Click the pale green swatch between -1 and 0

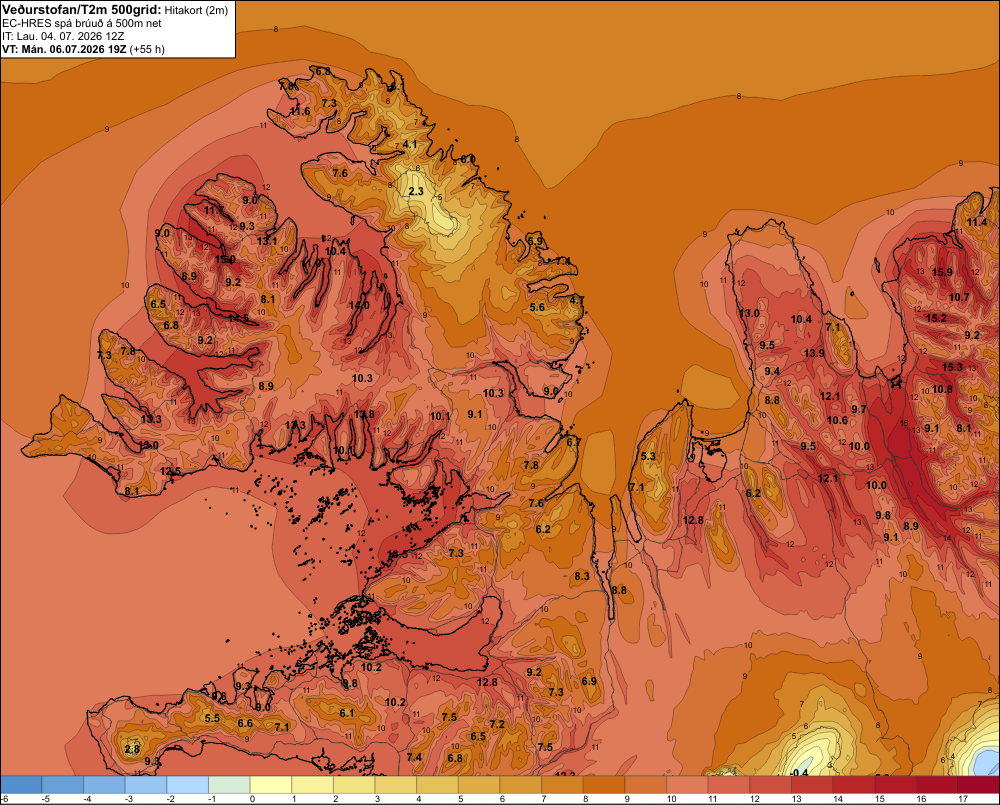pos(229,785)
